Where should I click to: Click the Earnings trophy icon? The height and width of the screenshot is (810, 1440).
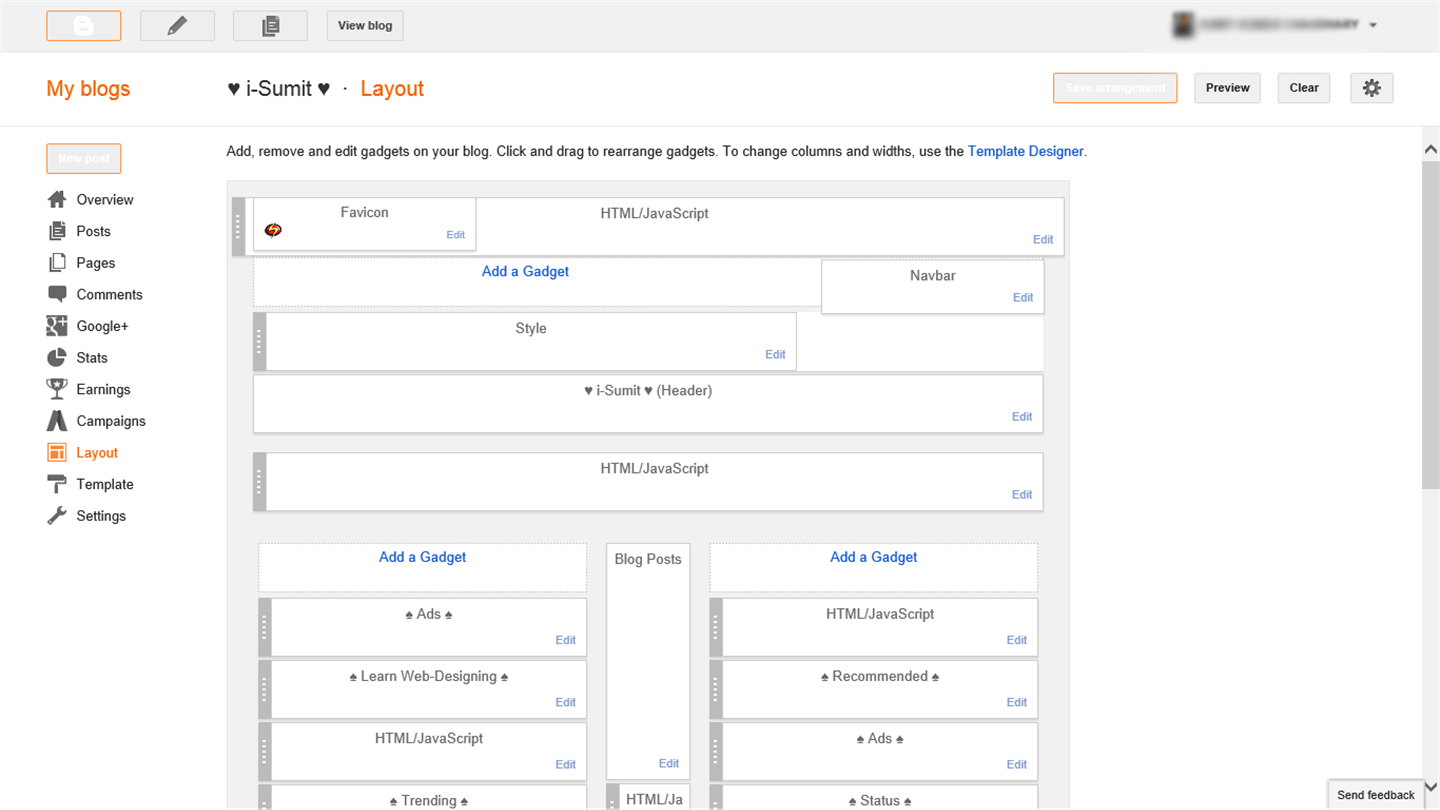point(57,389)
